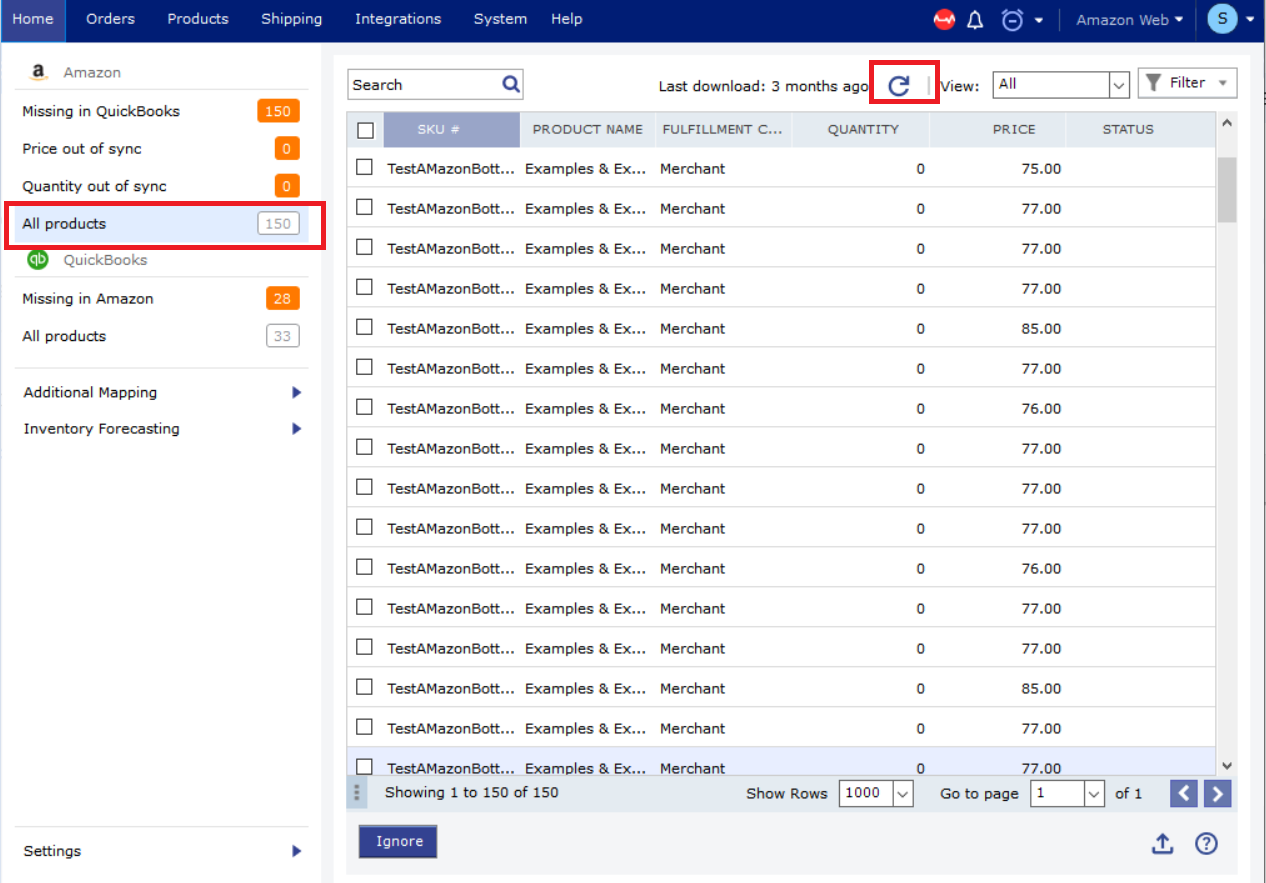Click the Ignore button
The height and width of the screenshot is (883, 1266).
pos(398,842)
